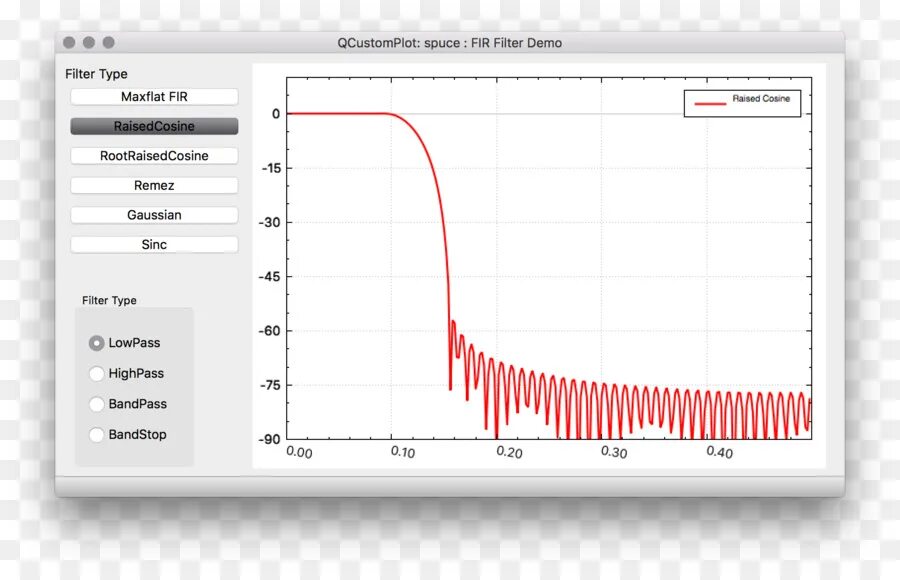Viewport: 900px width, 580px height.
Task: Choose the RootRaisedCosine filter
Action: pyautogui.click(x=153, y=156)
